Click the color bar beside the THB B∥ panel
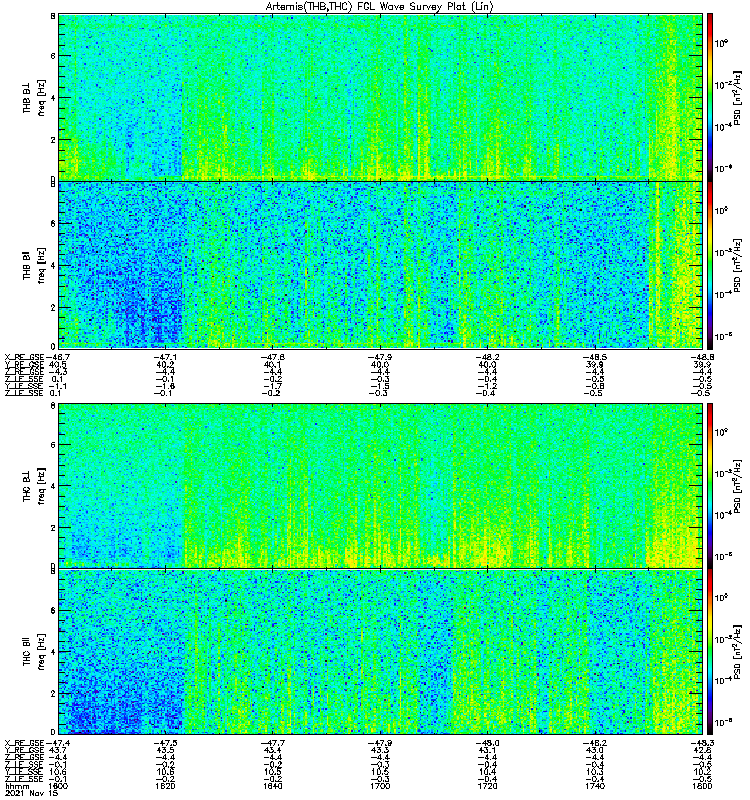 (x=710, y=265)
